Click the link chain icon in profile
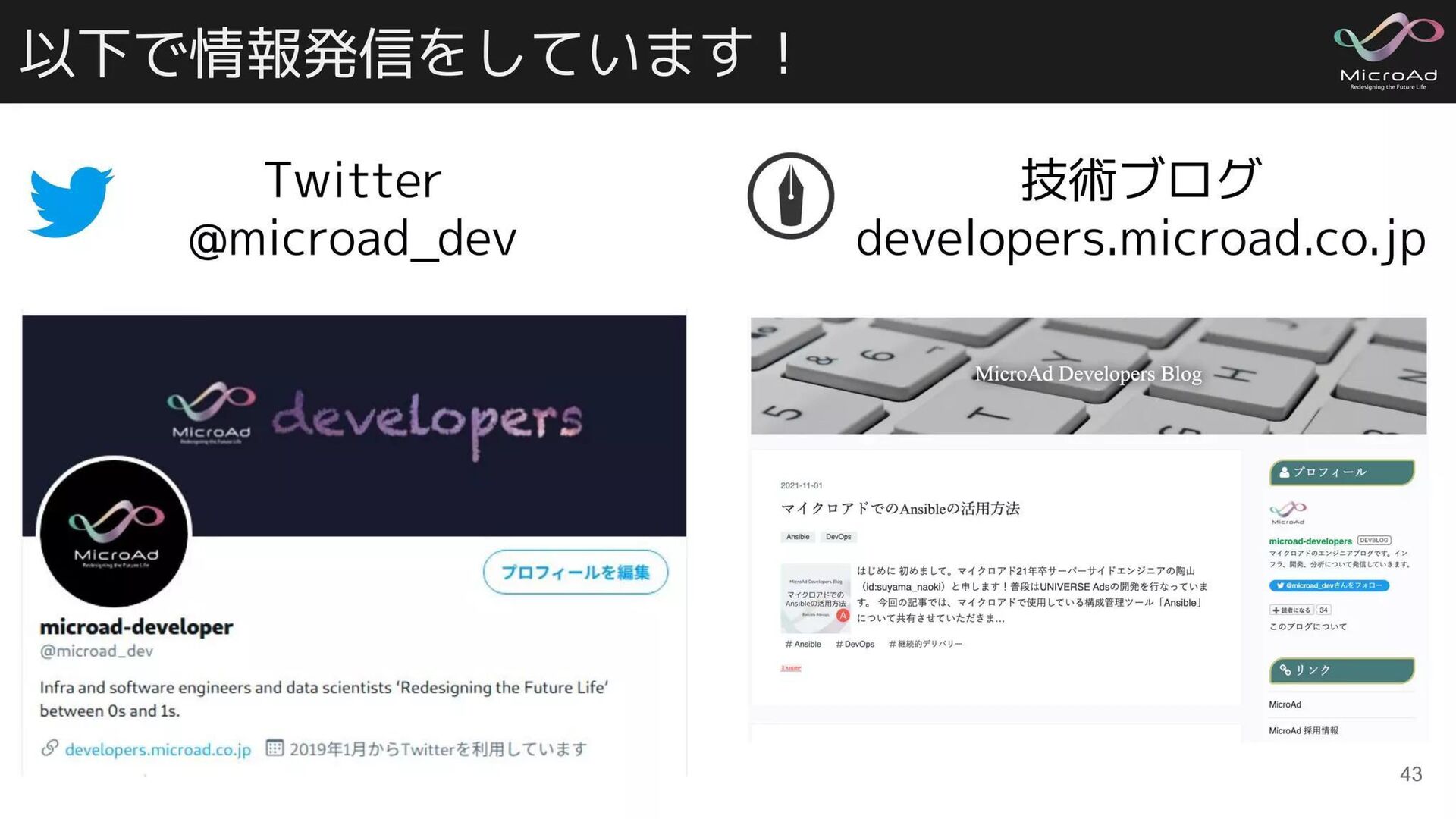This screenshot has height=819, width=1456. (x=50, y=748)
